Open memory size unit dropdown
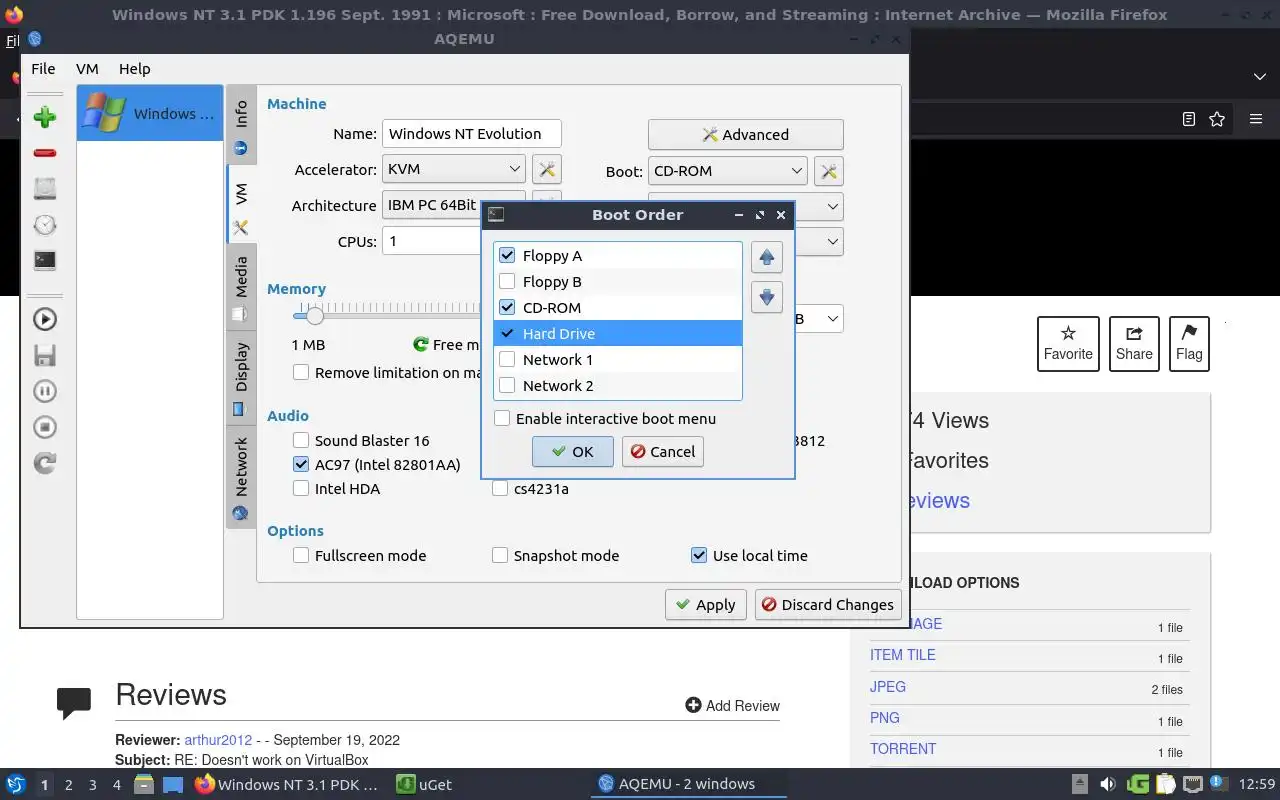Viewport: 1280px width, 800px height. [819, 319]
